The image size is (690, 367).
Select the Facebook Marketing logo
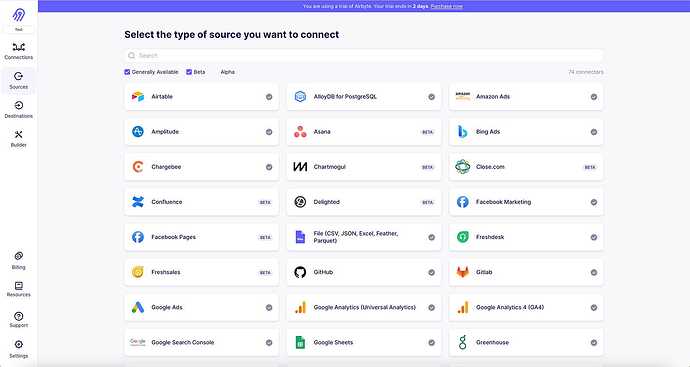(462, 202)
